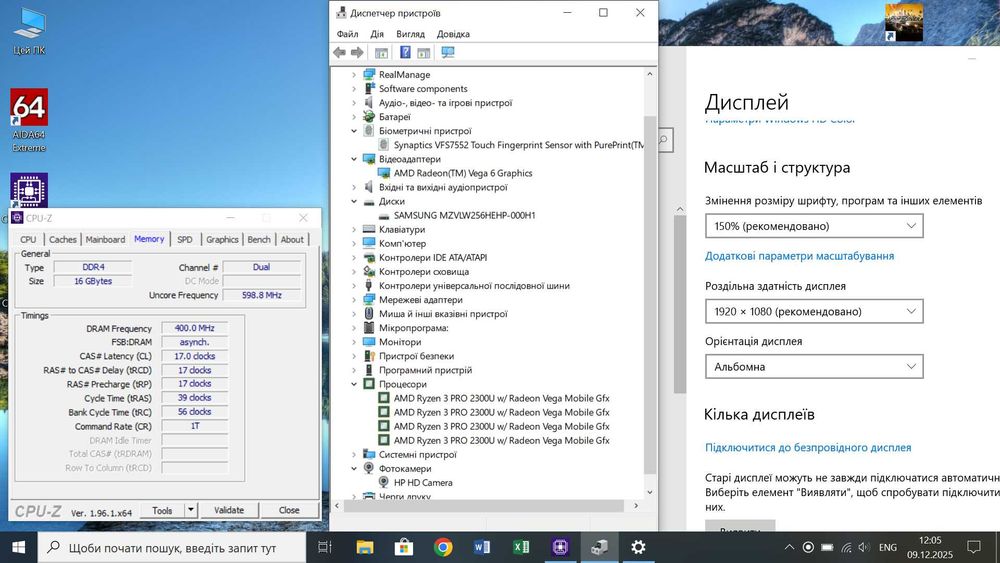Click the blue Help question mark toolbar icon

[x=405, y=53]
